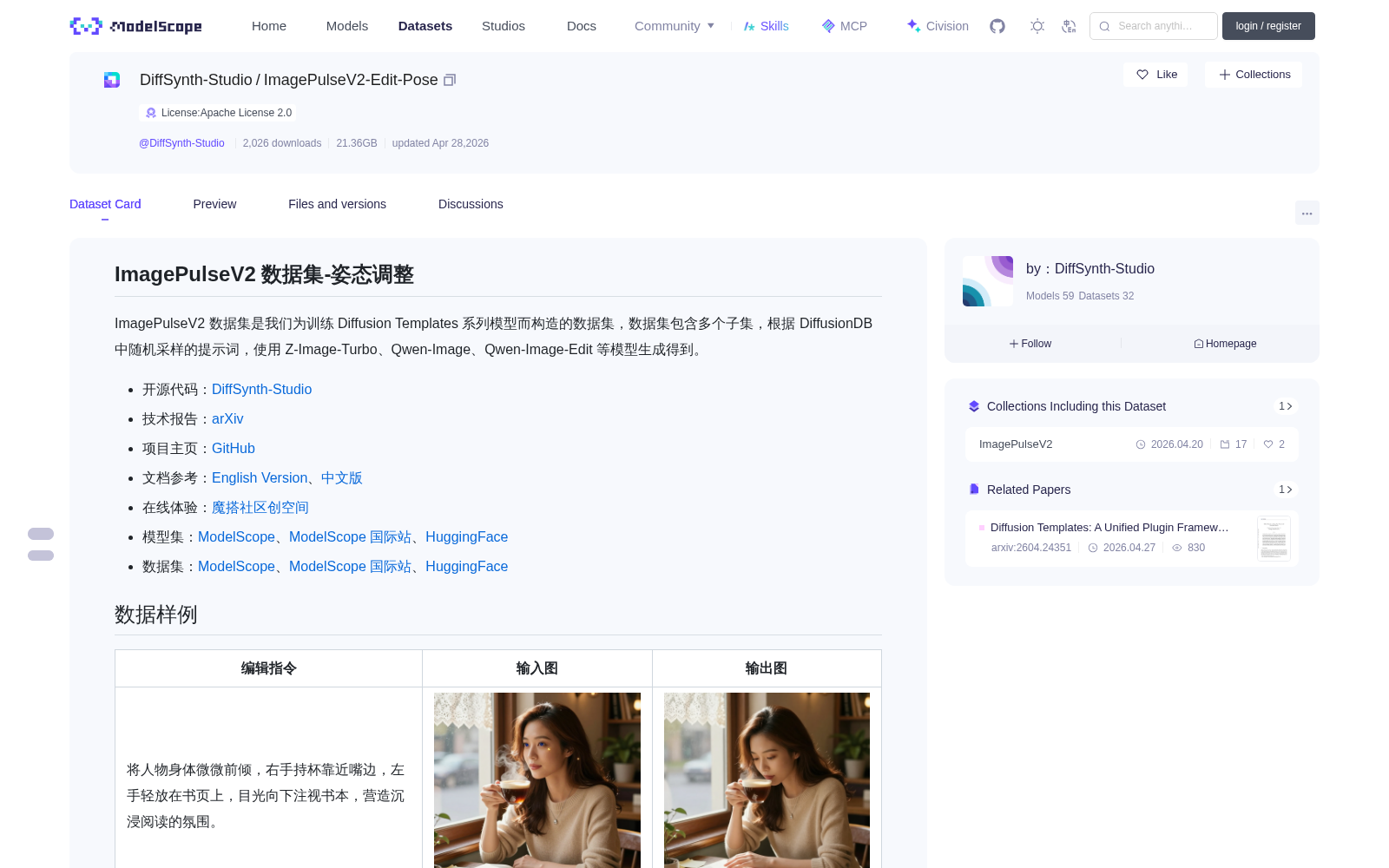
Task: Click the Datasets 32 count text
Action: point(1106,296)
